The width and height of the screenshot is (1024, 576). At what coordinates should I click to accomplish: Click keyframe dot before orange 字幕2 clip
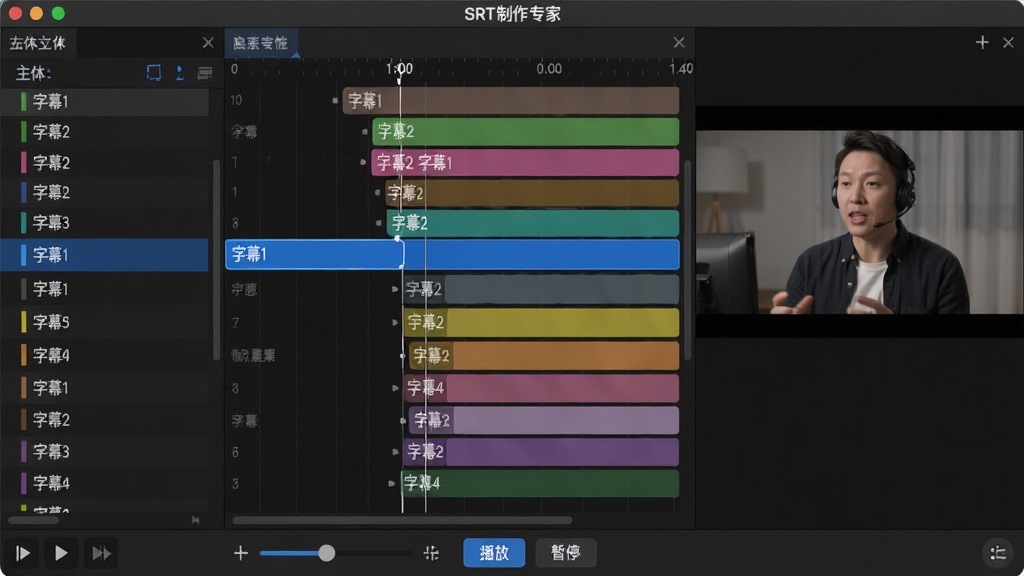click(402, 356)
